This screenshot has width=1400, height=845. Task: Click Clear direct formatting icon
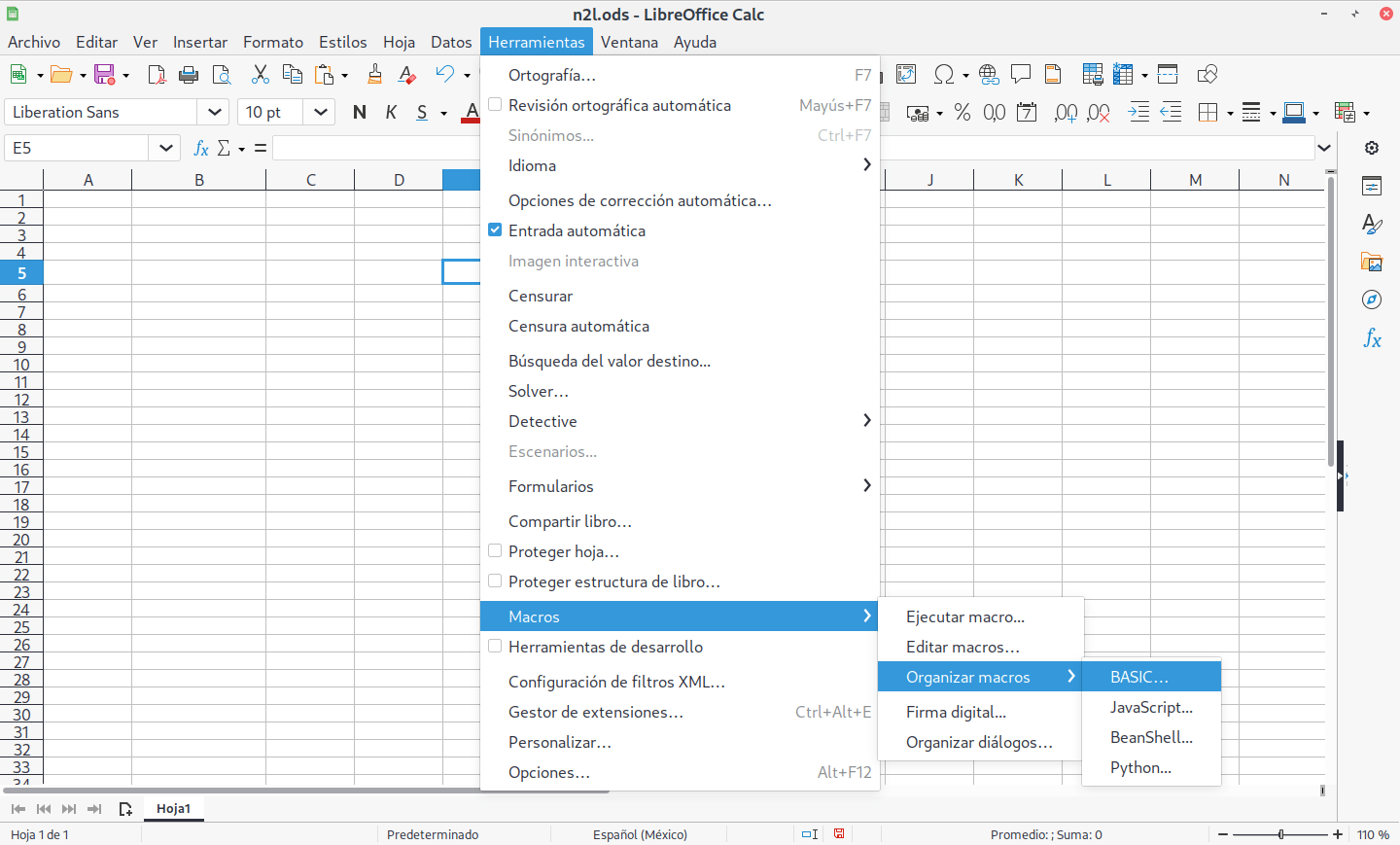(407, 74)
